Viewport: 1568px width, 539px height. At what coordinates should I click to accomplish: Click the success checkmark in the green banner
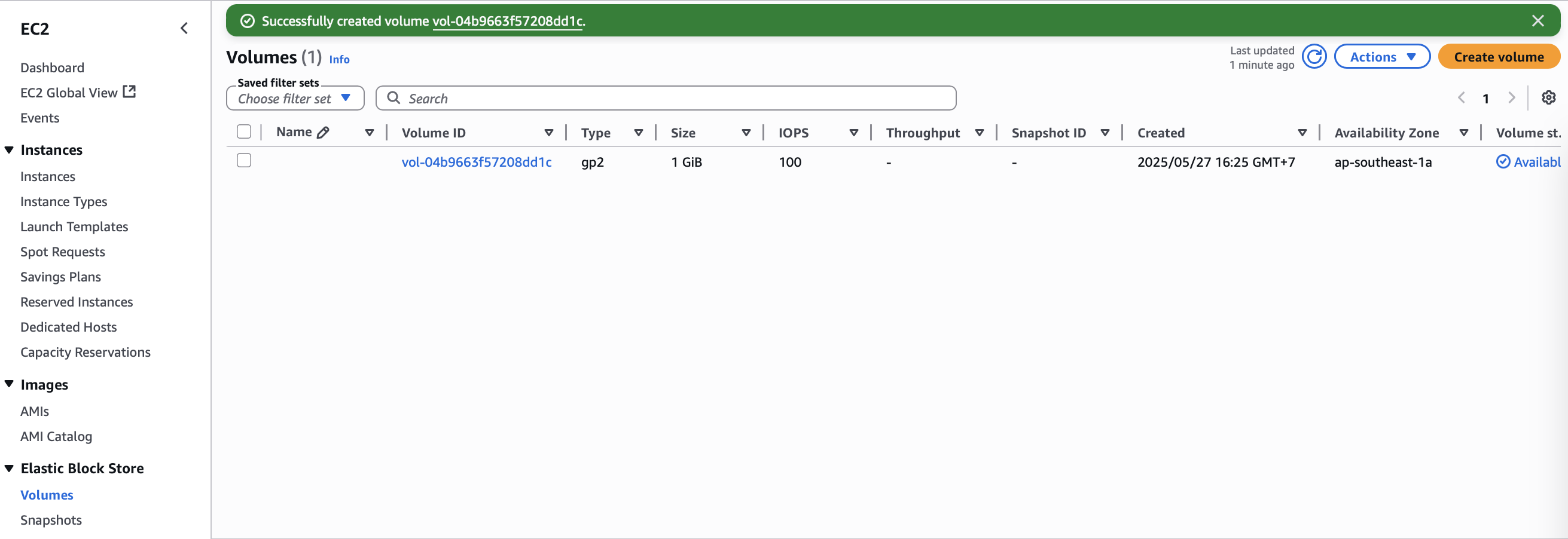pos(248,20)
